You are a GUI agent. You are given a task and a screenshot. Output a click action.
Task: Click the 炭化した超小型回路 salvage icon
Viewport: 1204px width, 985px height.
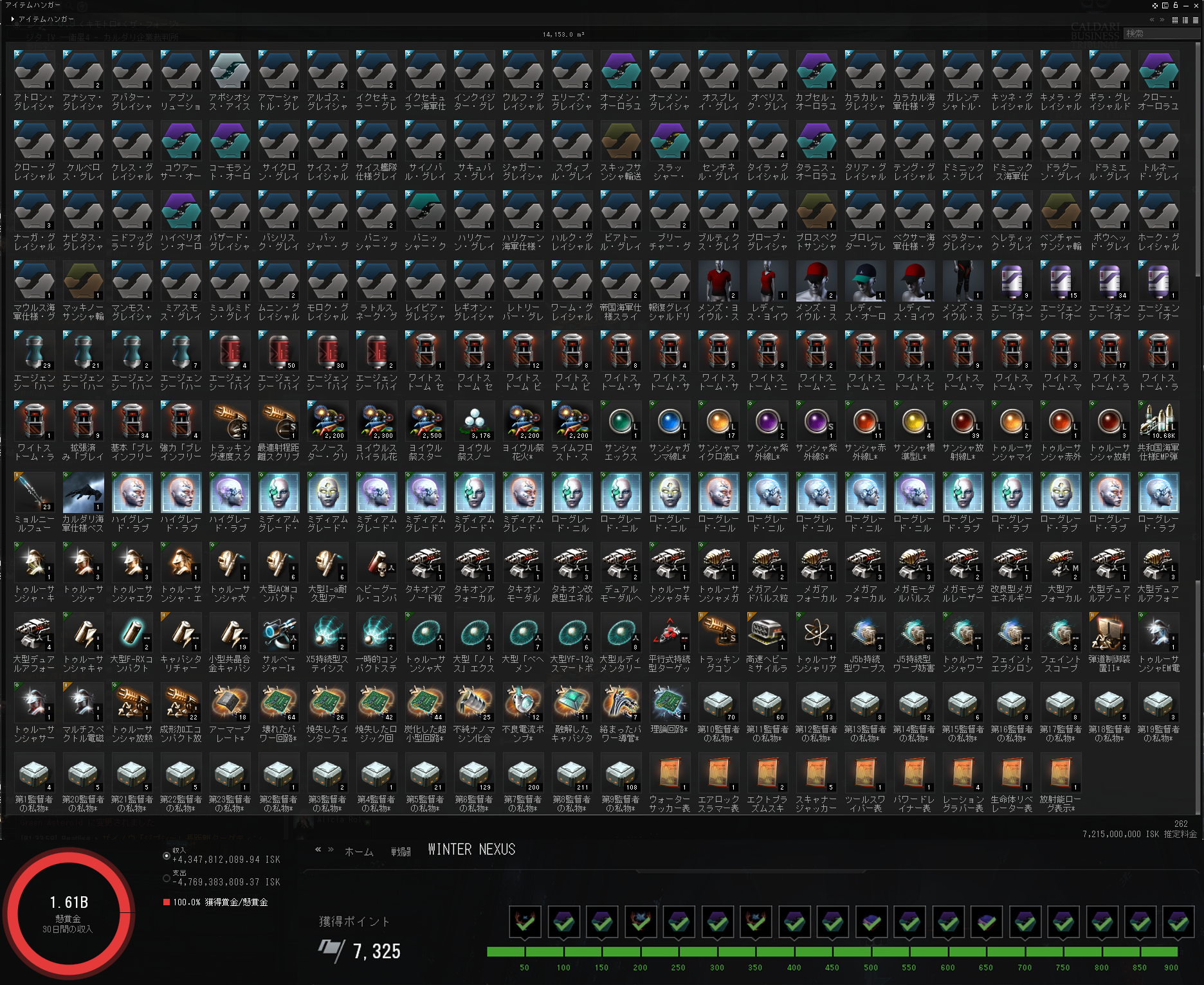coord(425,703)
